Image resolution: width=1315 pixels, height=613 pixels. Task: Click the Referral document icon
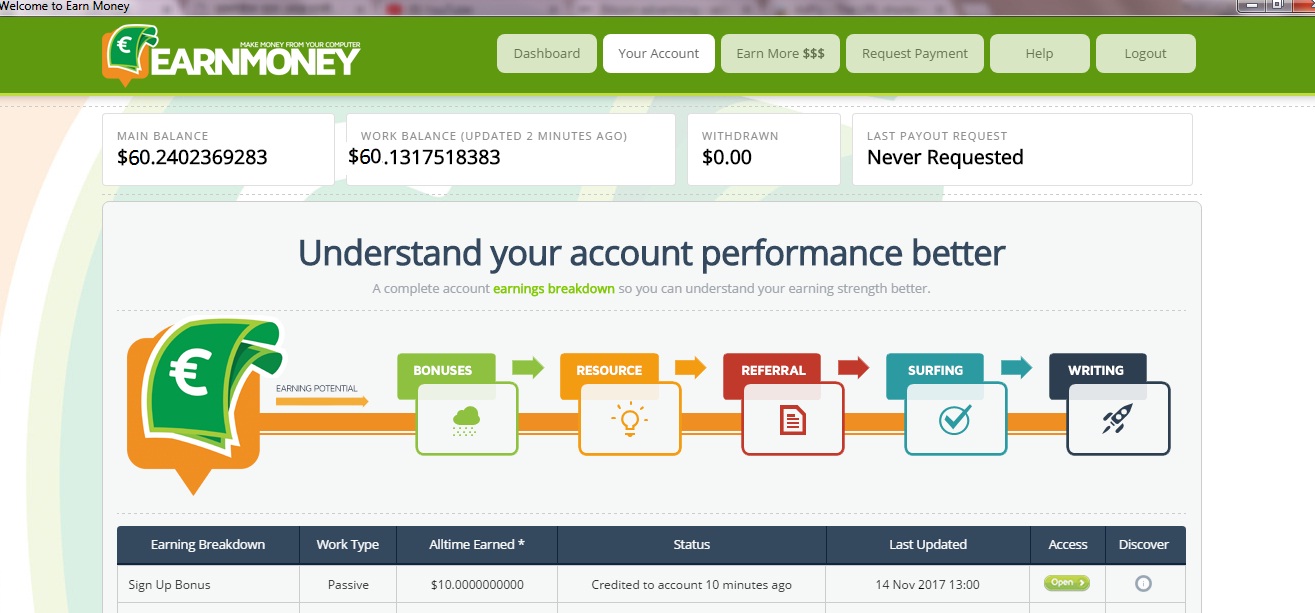click(792, 420)
